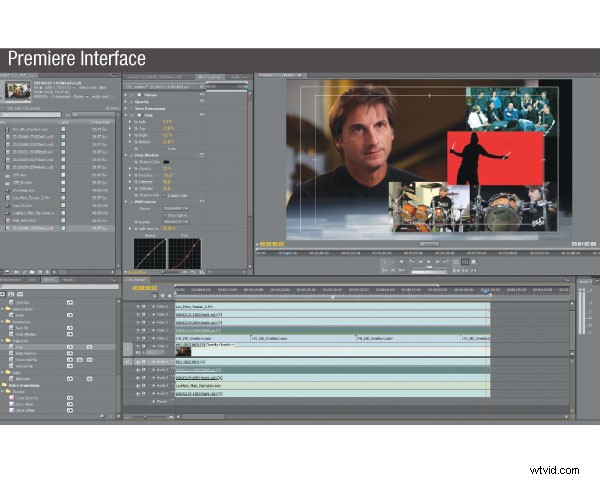
Task: Switch to the Info tab in the lower-left panel
Action: click(x=33, y=280)
